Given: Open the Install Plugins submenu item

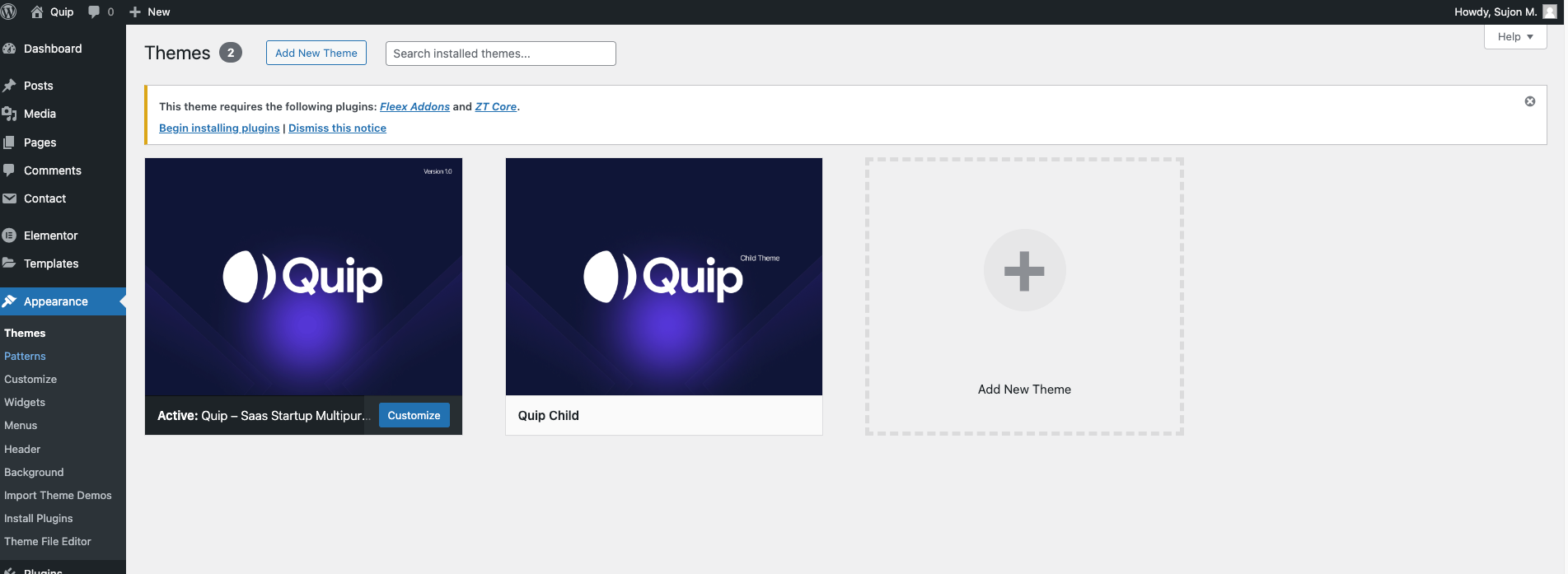Looking at the screenshot, I should [x=39, y=519].
